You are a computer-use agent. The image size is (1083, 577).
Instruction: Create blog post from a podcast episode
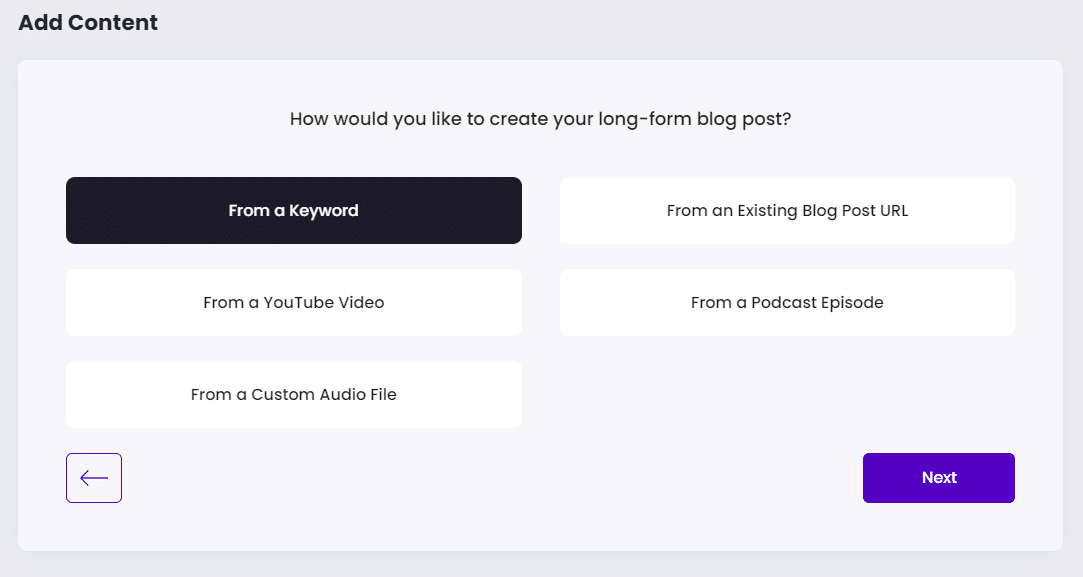coord(787,302)
